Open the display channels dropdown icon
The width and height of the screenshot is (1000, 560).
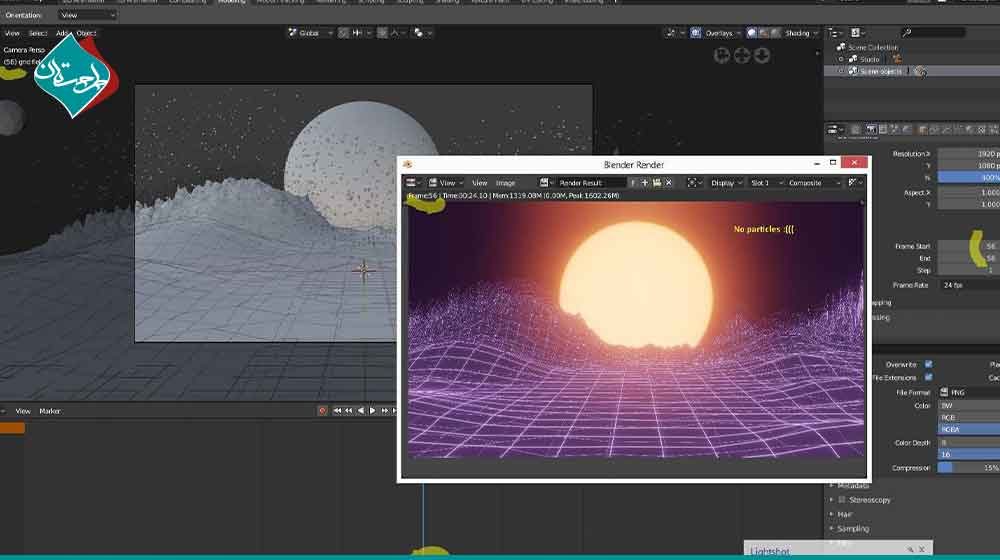pyautogui.click(x=855, y=183)
